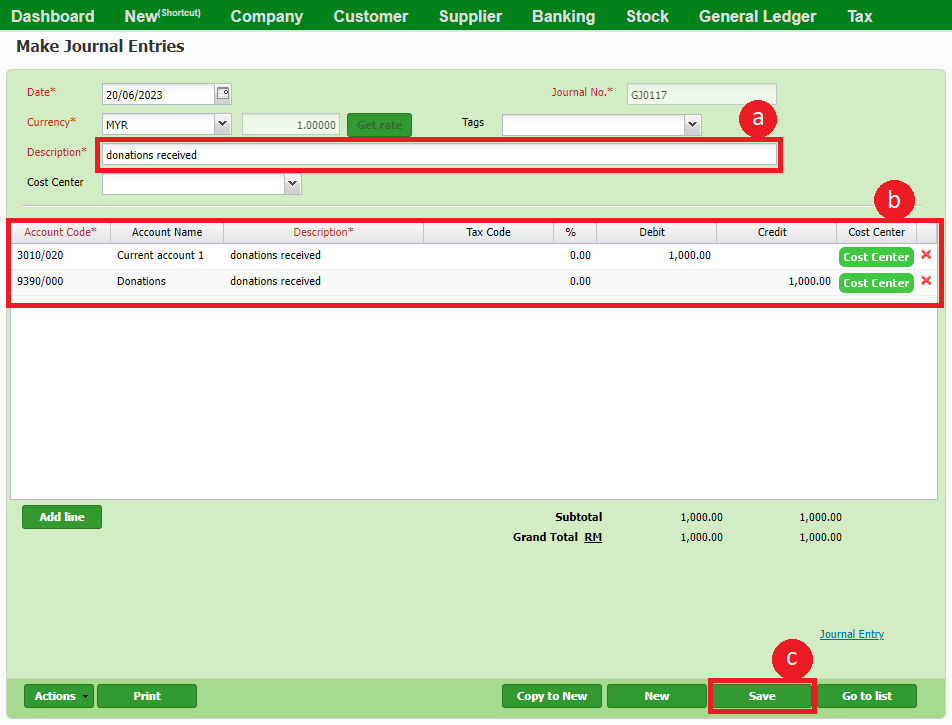Click the Add line button
This screenshot has width=952, height=725.
(x=62, y=517)
